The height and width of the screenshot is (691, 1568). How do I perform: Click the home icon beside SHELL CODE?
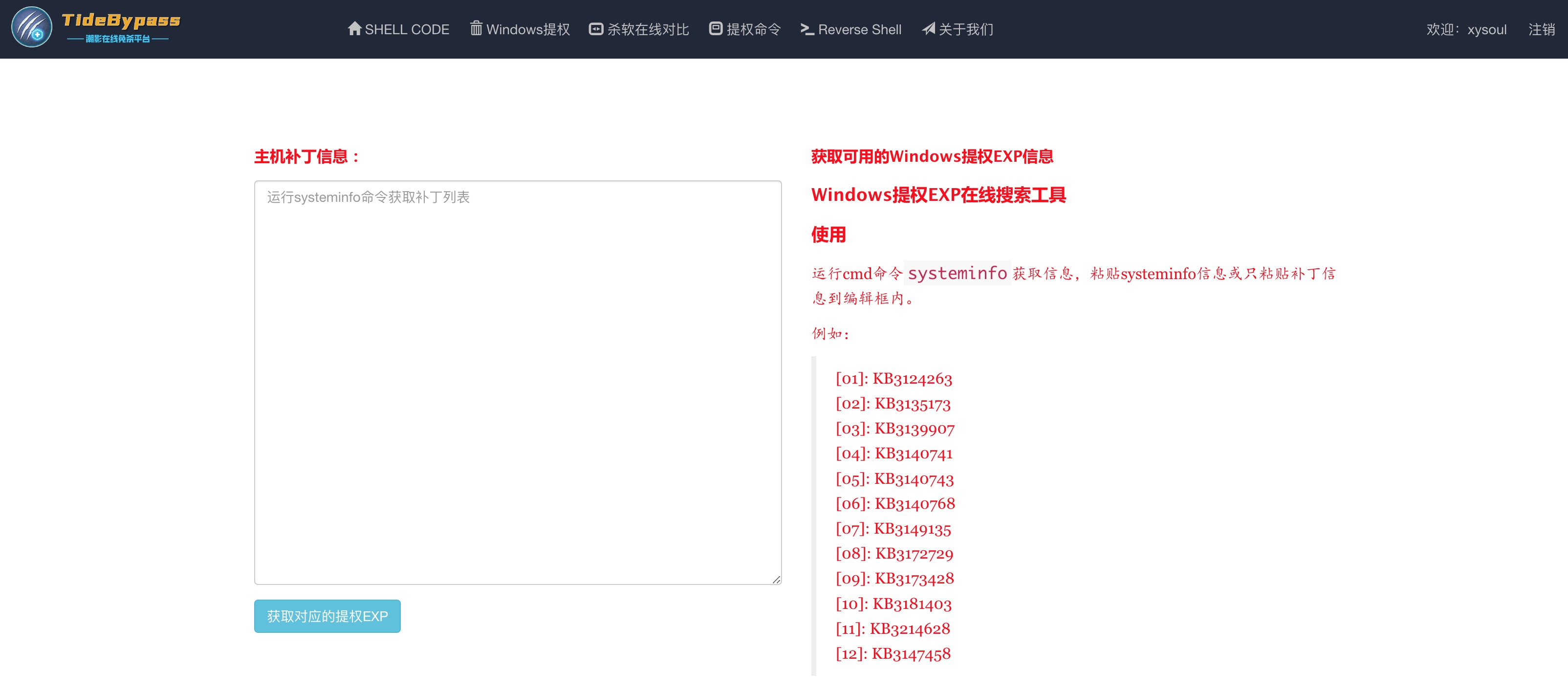pos(354,29)
